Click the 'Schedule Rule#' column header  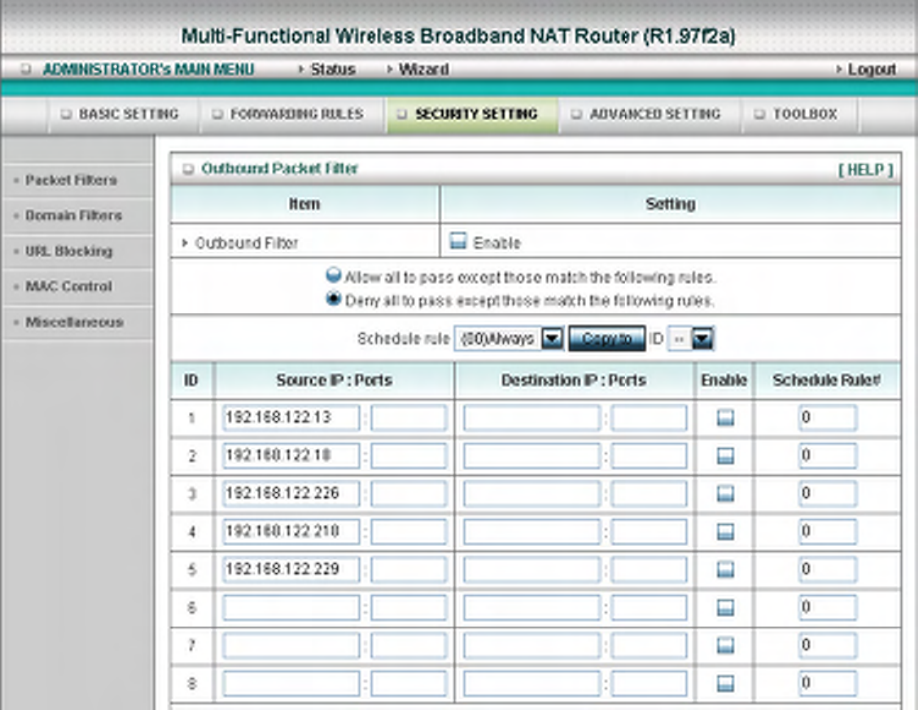pos(826,380)
